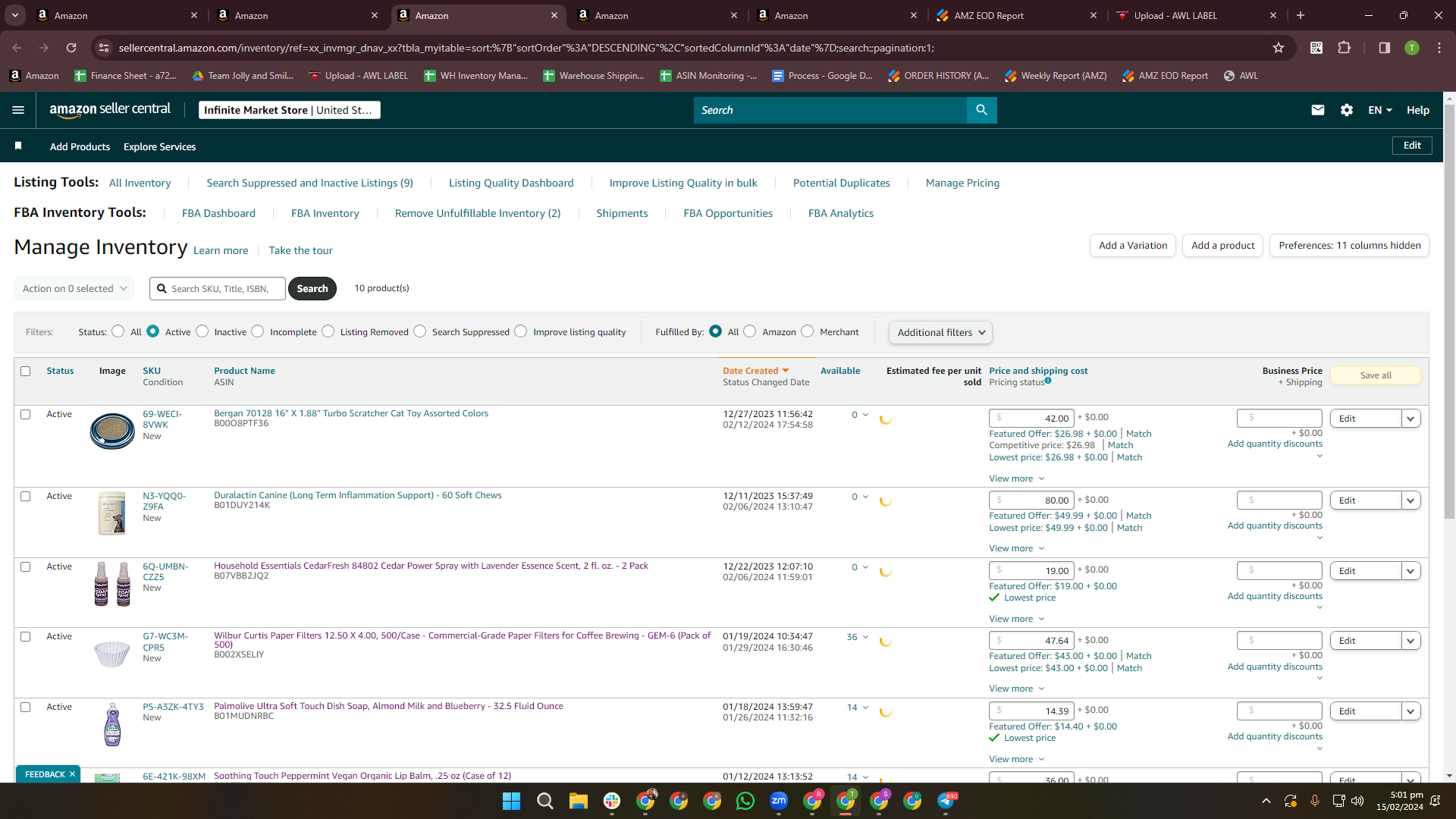Open the Shipments menu item
Screen dimensions: 1456x819
tap(622, 213)
